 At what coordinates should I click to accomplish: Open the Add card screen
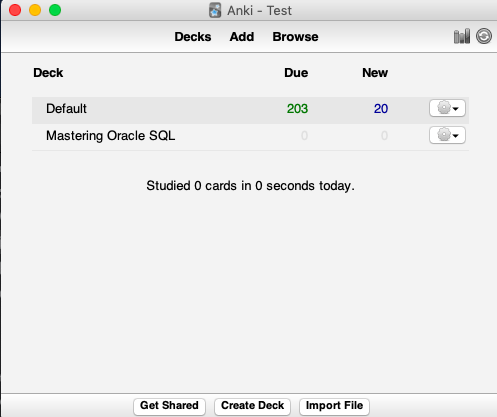(242, 37)
